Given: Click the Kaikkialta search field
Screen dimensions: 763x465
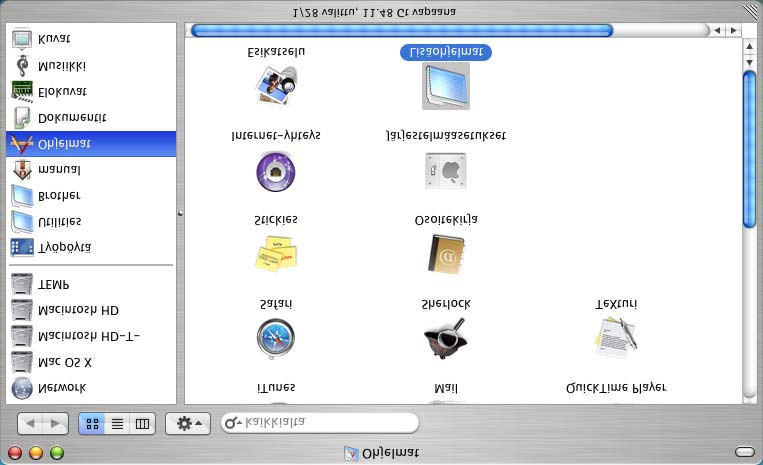Looking at the screenshot, I should point(320,423).
